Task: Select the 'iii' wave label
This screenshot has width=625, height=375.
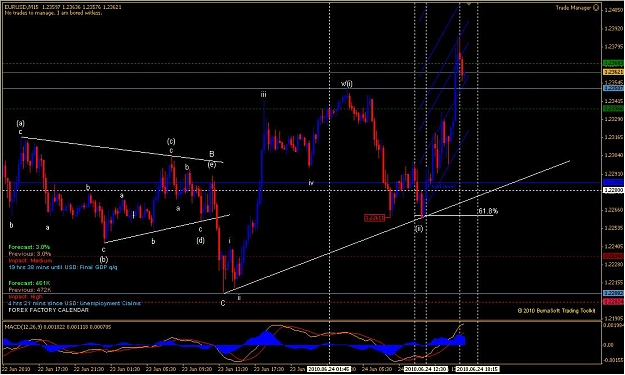Action: (263, 94)
